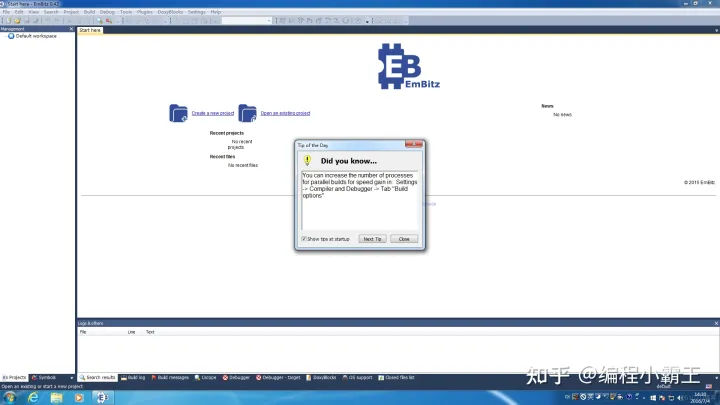The height and width of the screenshot is (405, 720).
Task: Select the Debugger tab
Action: (x=236, y=378)
